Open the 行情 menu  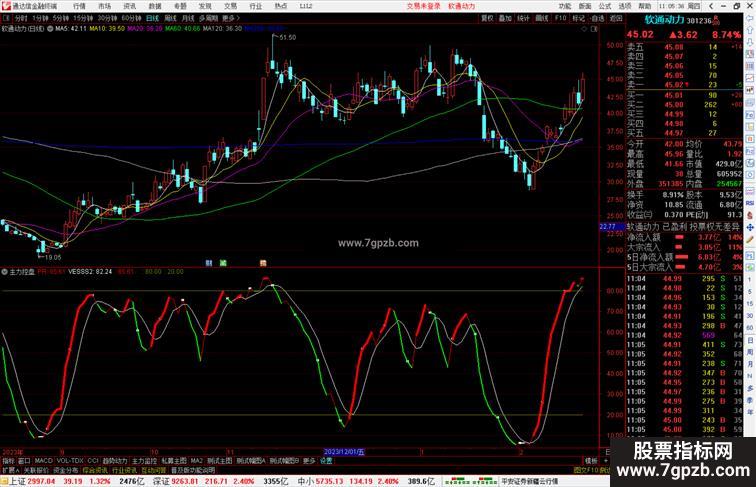click(80, 6)
